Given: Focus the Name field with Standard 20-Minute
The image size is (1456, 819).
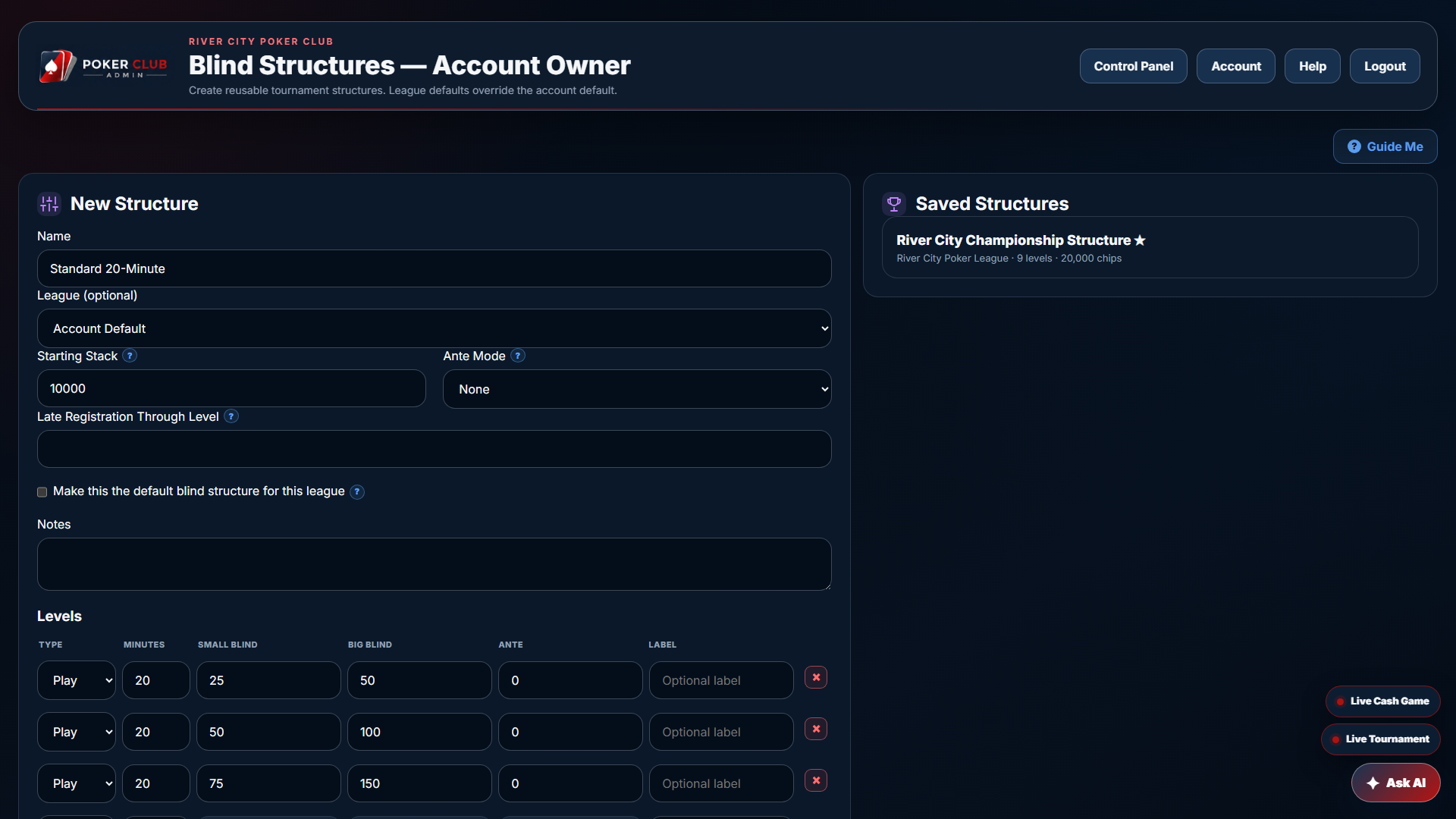Looking at the screenshot, I should point(435,268).
